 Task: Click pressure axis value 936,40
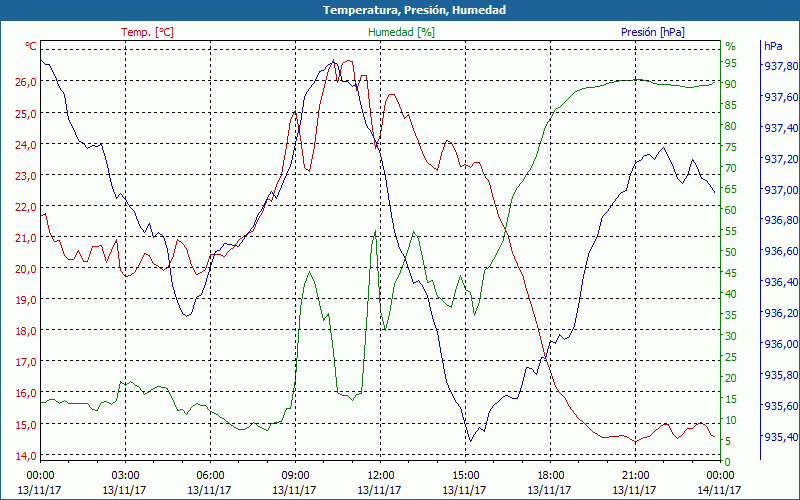[780, 282]
